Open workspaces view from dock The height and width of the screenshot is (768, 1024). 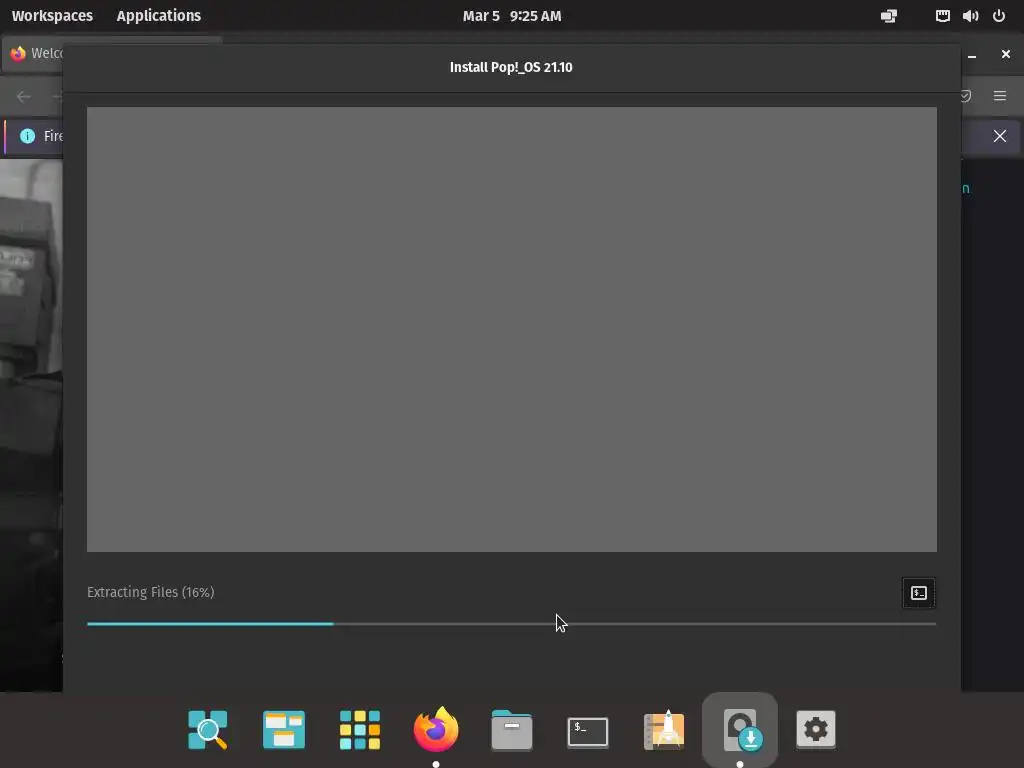click(283, 729)
